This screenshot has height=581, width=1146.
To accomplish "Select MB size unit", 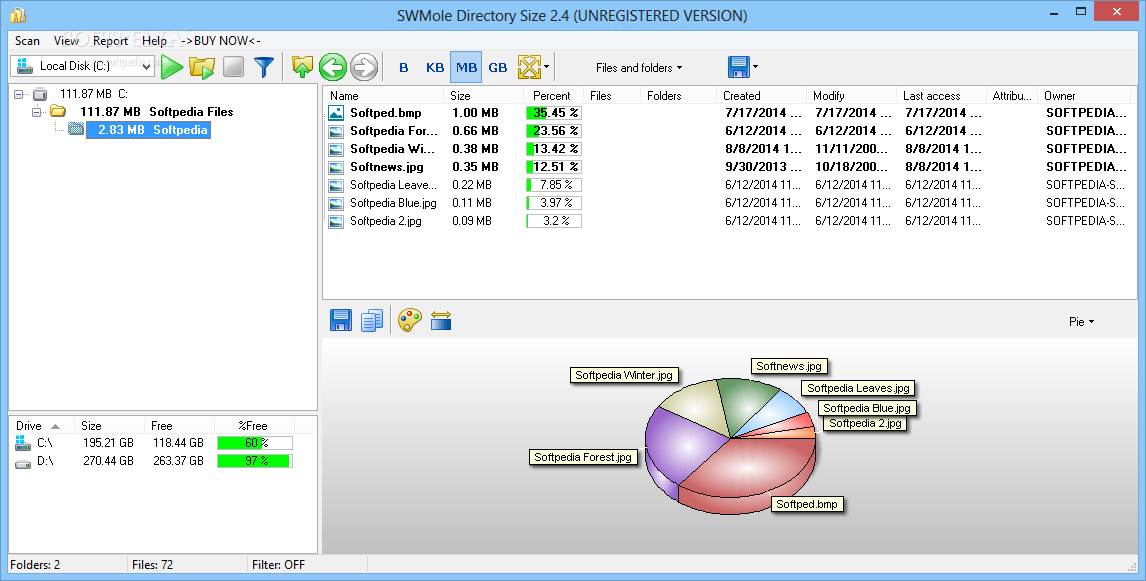I will 466,67.
